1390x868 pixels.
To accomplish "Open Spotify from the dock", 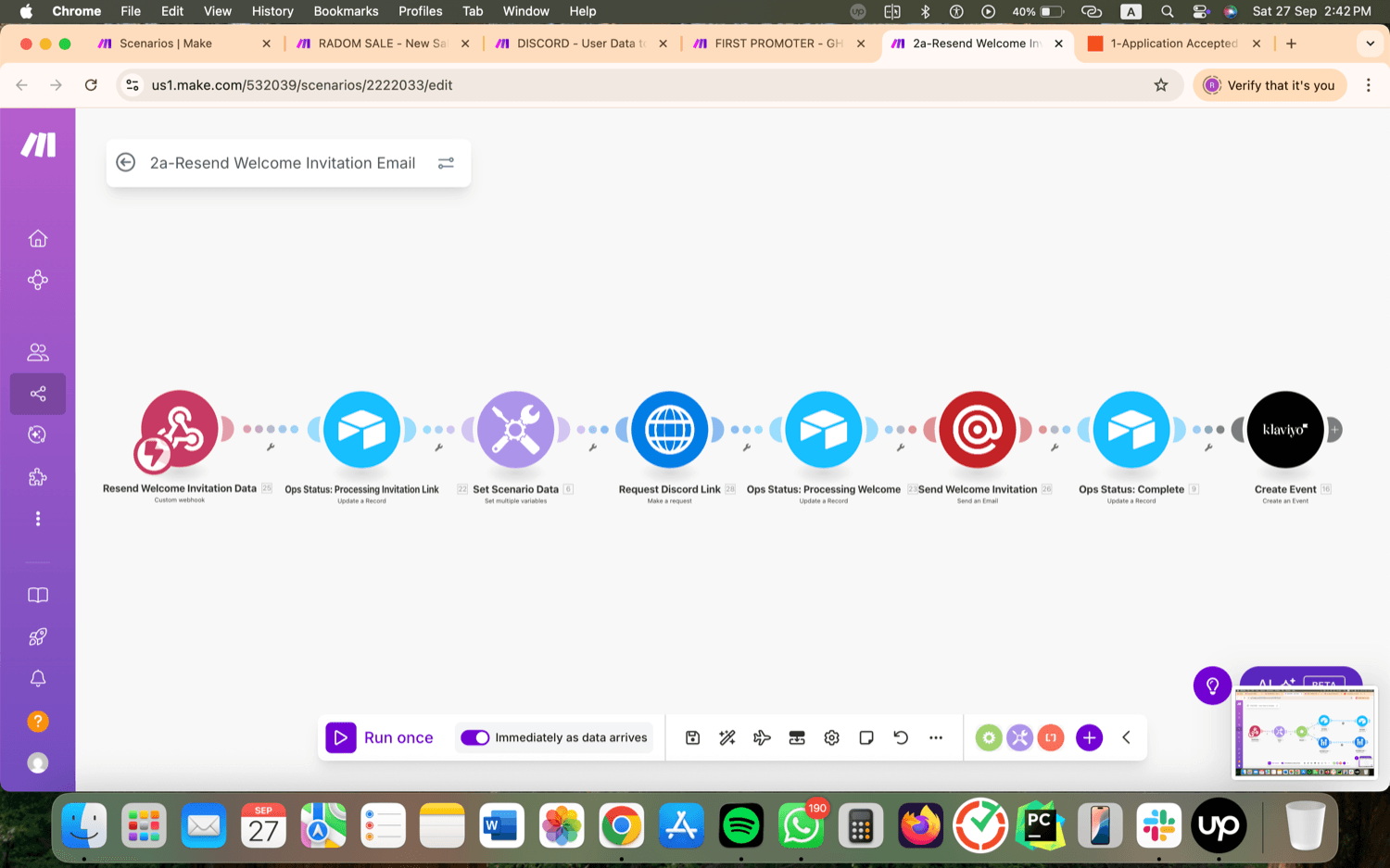I will click(x=740, y=825).
